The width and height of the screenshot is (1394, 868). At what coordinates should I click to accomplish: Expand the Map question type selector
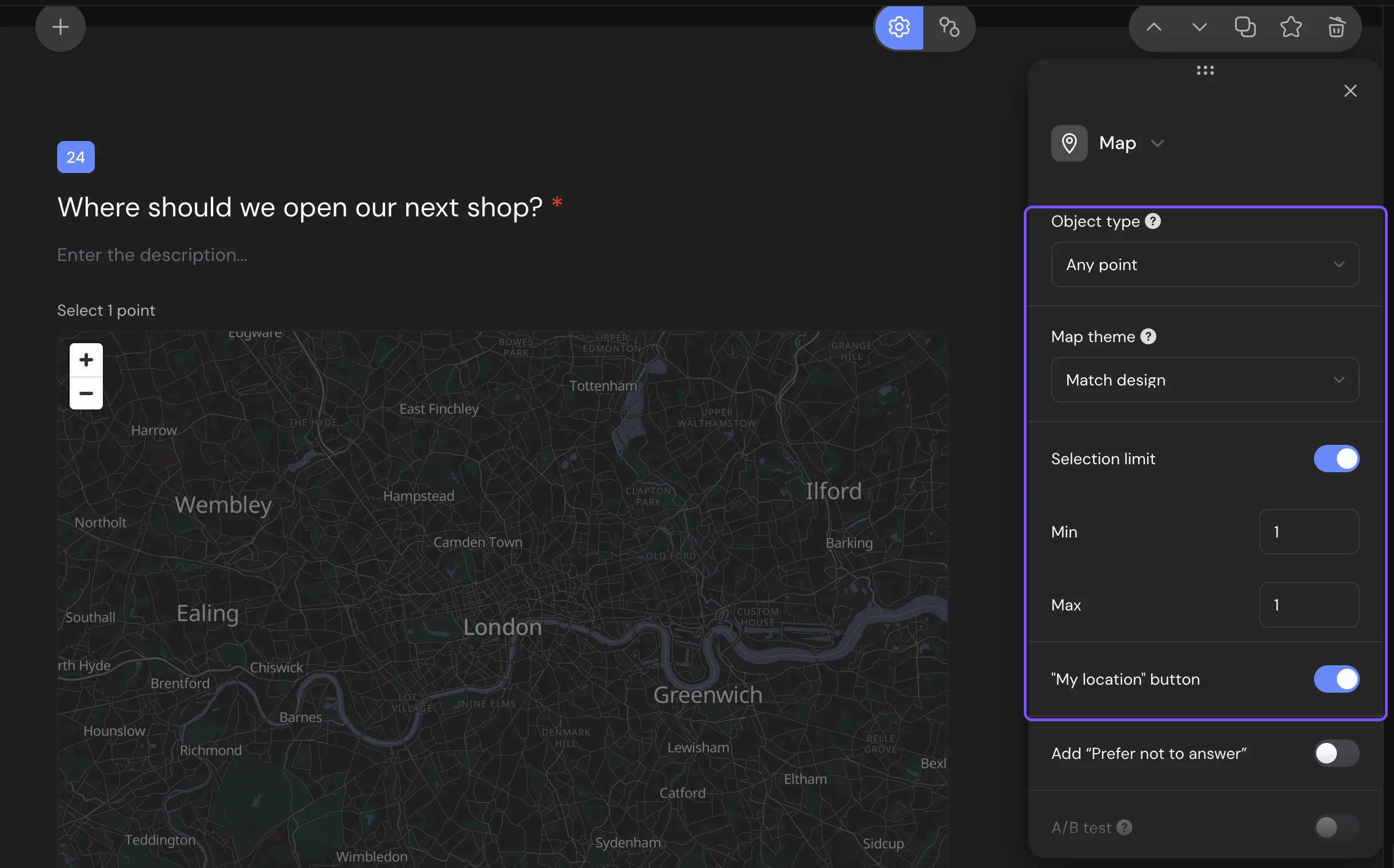pyautogui.click(x=1157, y=143)
